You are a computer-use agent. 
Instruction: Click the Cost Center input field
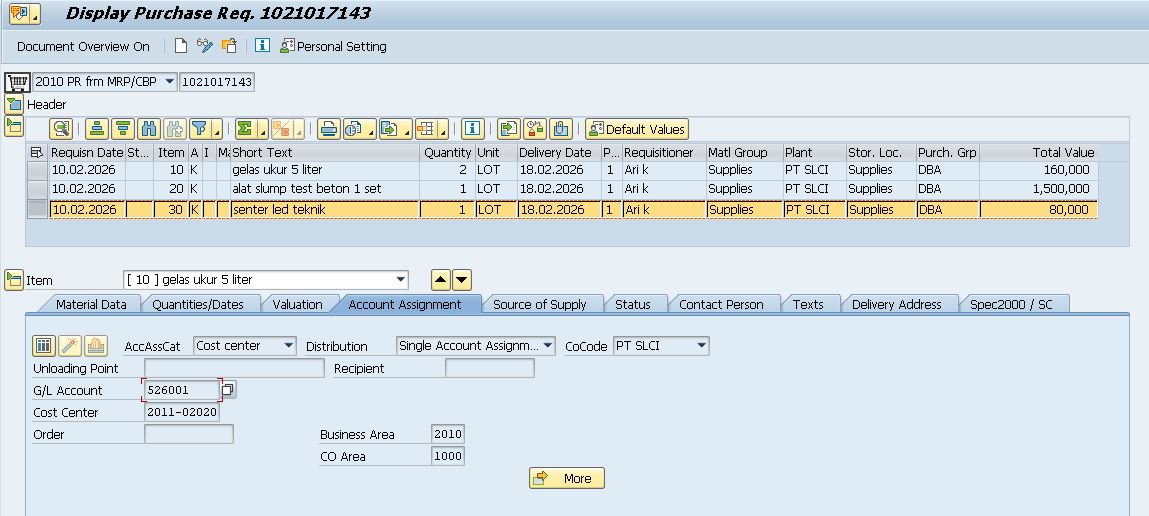[181, 412]
